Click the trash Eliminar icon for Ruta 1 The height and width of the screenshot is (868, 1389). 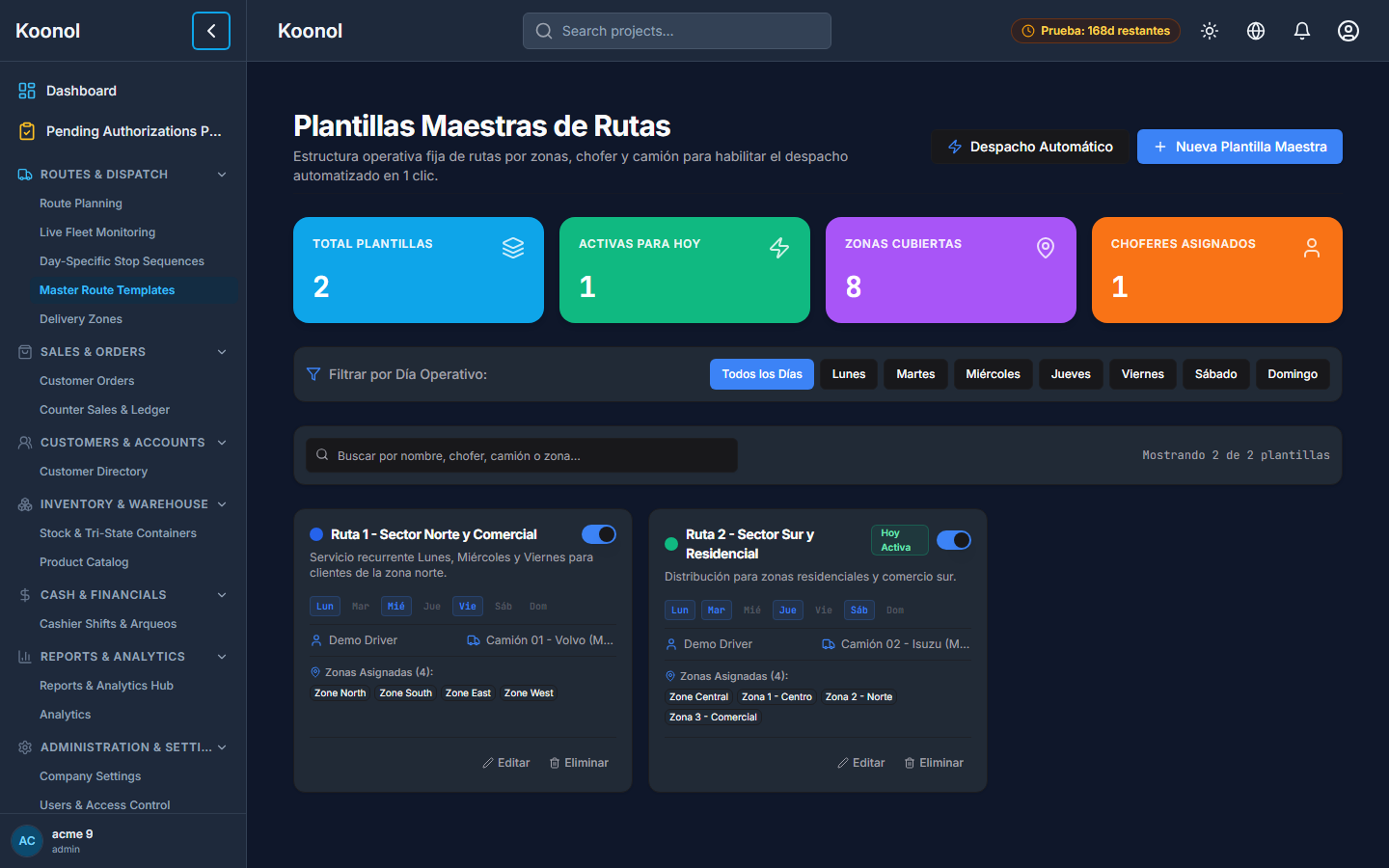pos(555,763)
